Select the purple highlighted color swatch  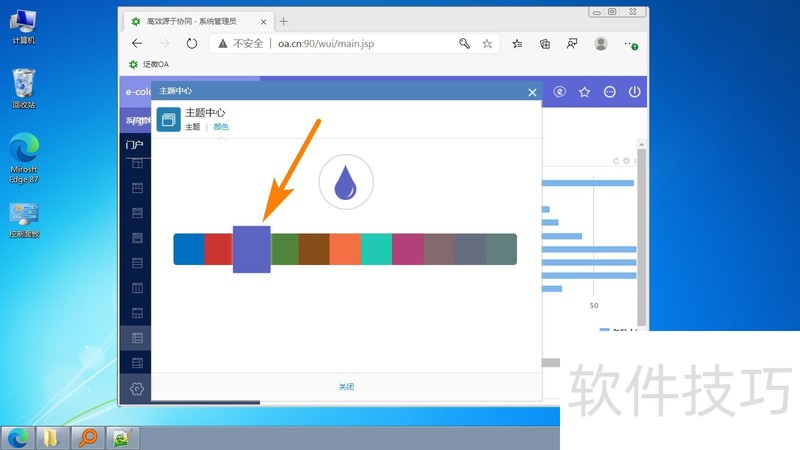[x=252, y=249]
